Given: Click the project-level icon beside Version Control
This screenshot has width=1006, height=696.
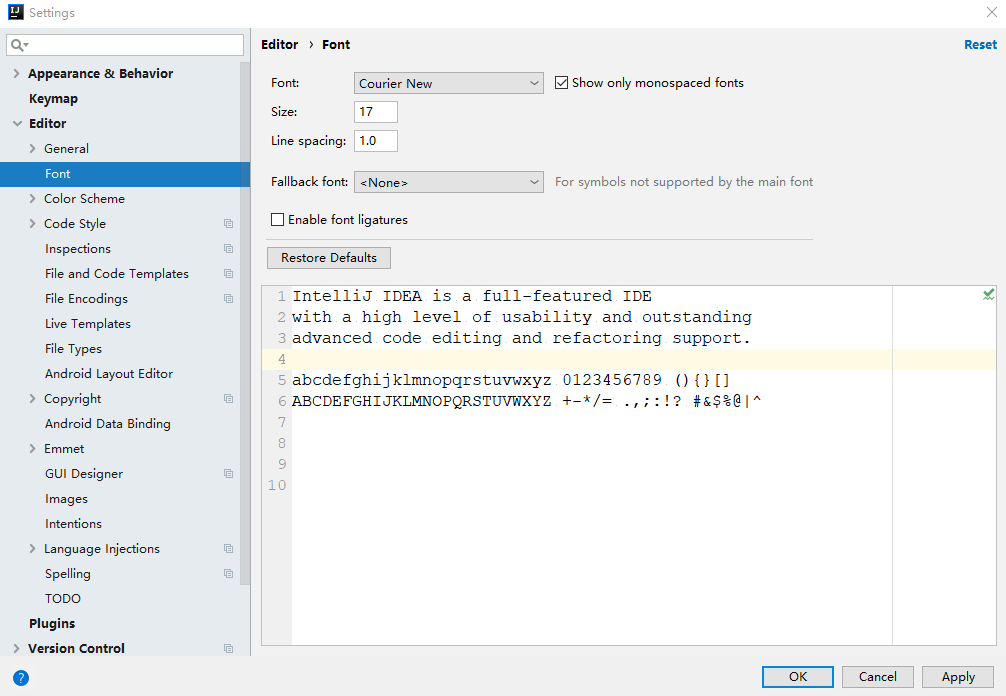Looking at the screenshot, I should point(228,649).
